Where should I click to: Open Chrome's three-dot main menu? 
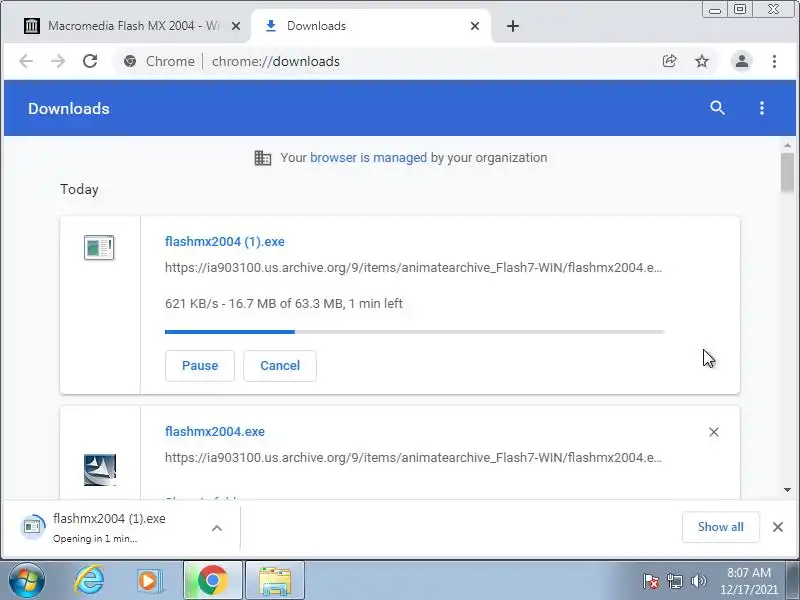[x=774, y=61]
